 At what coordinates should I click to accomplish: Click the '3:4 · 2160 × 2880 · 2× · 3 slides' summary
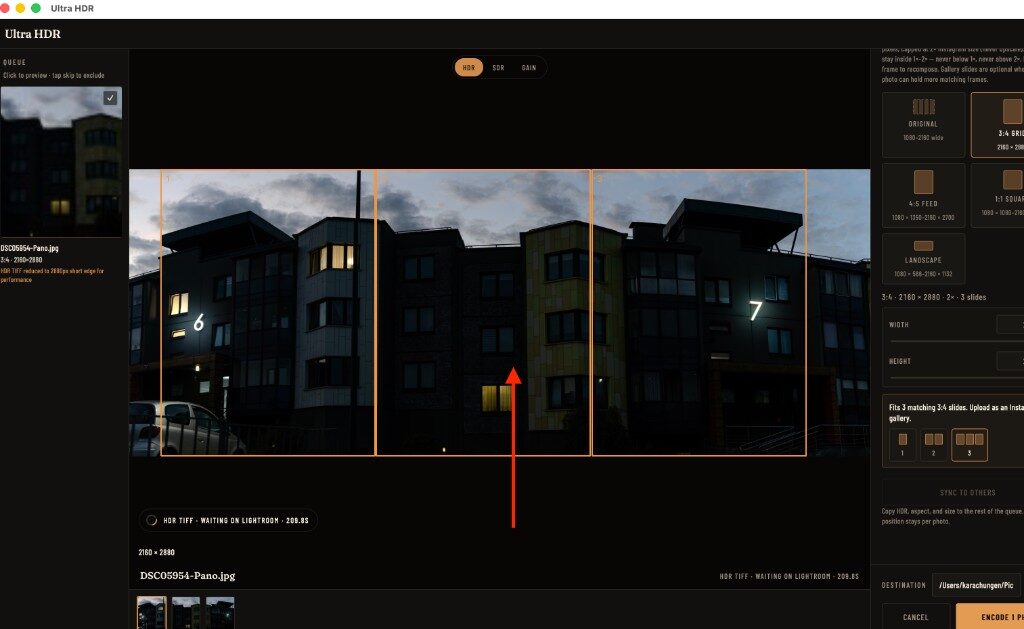[934, 297]
